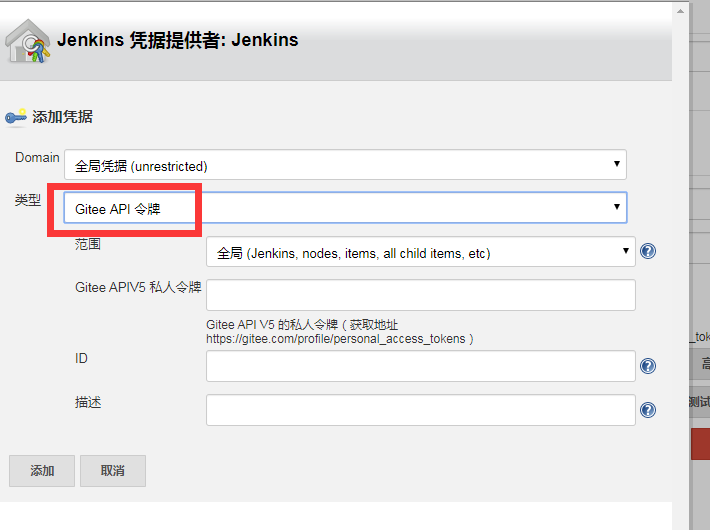710x530 pixels.
Task: Click the add credentials key icon
Action: coord(16,117)
